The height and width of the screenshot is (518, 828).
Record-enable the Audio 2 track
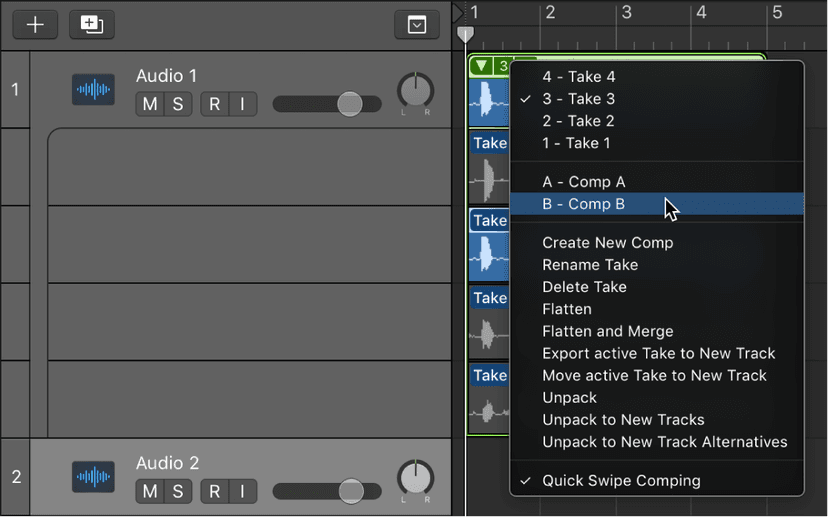point(214,491)
